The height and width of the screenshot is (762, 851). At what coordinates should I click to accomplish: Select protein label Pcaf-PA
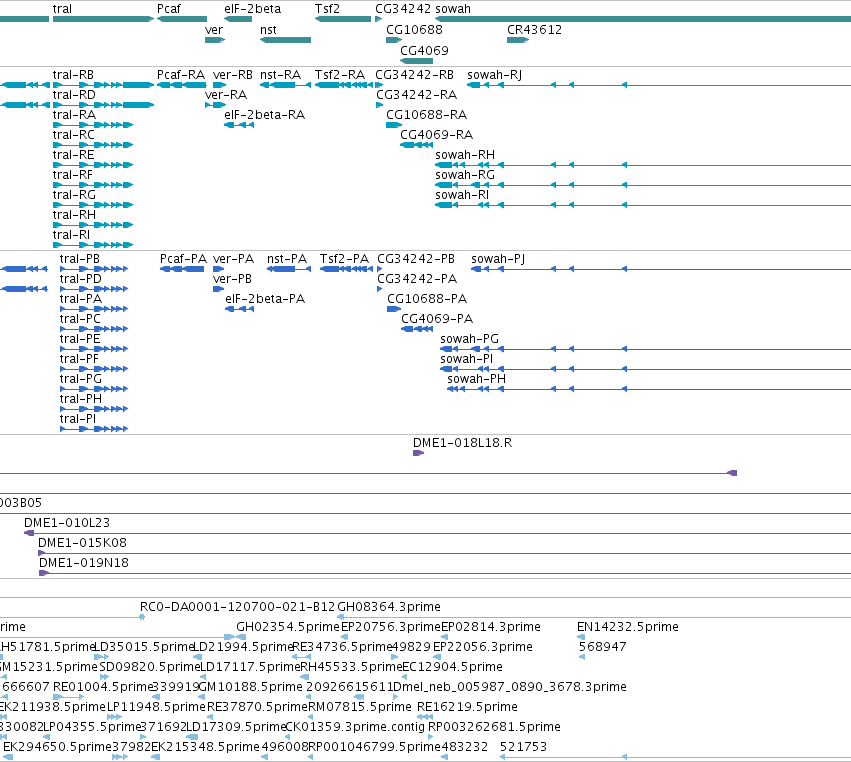click(183, 259)
